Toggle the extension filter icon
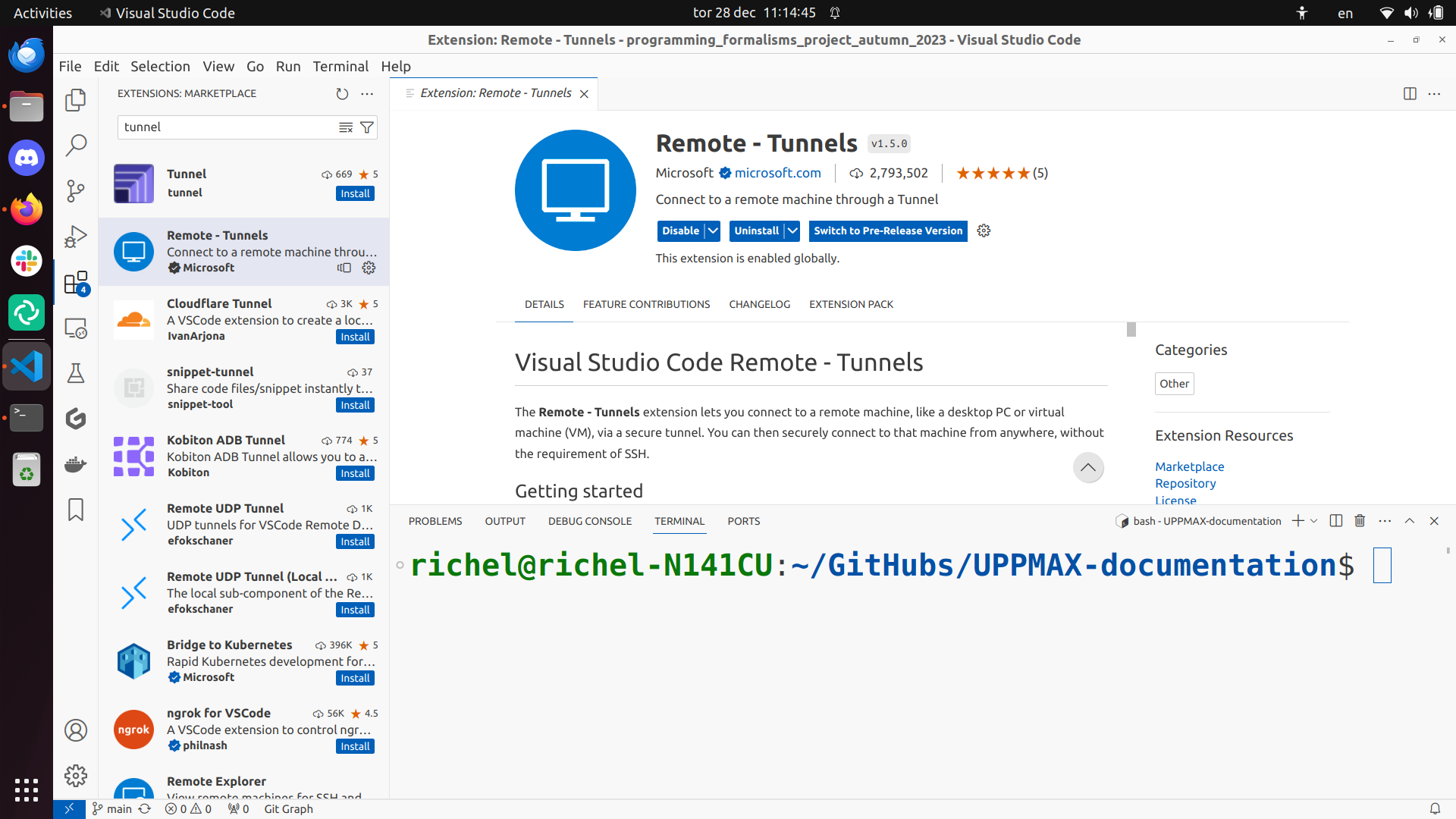This screenshot has width=1456, height=819. (368, 127)
